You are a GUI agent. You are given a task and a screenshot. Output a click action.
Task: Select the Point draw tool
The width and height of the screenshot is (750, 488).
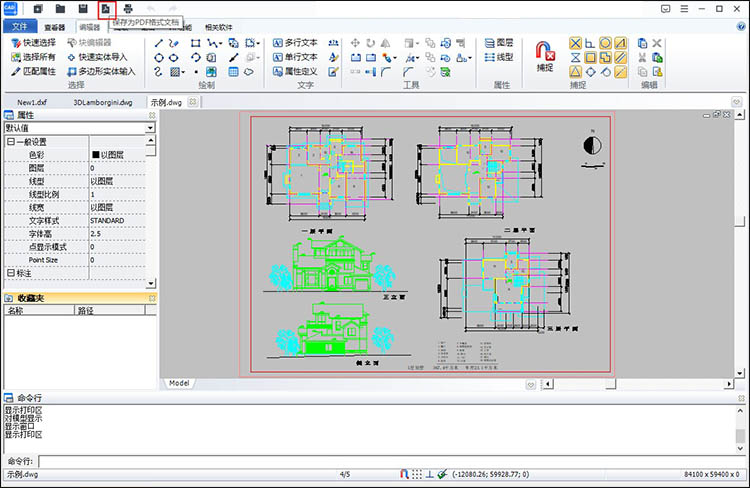coord(196,72)
